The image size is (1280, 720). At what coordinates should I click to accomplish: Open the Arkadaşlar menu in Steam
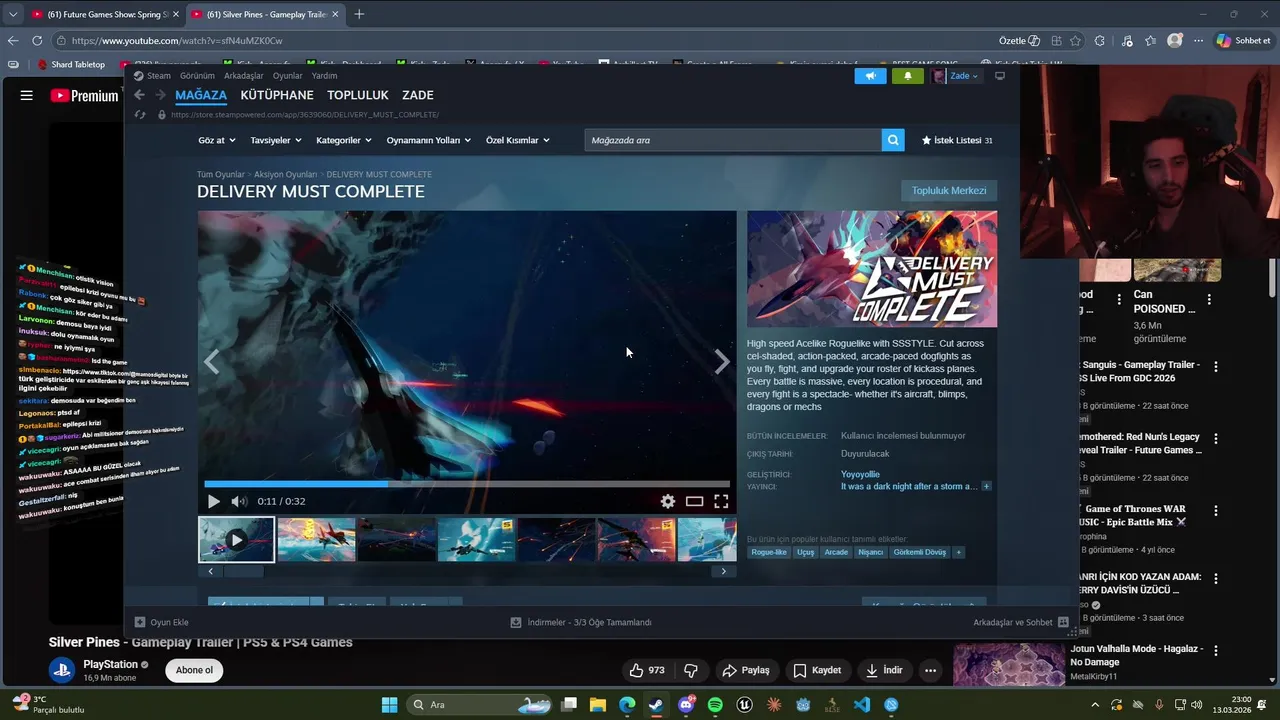pyautogui.click(x=244, y=76)
